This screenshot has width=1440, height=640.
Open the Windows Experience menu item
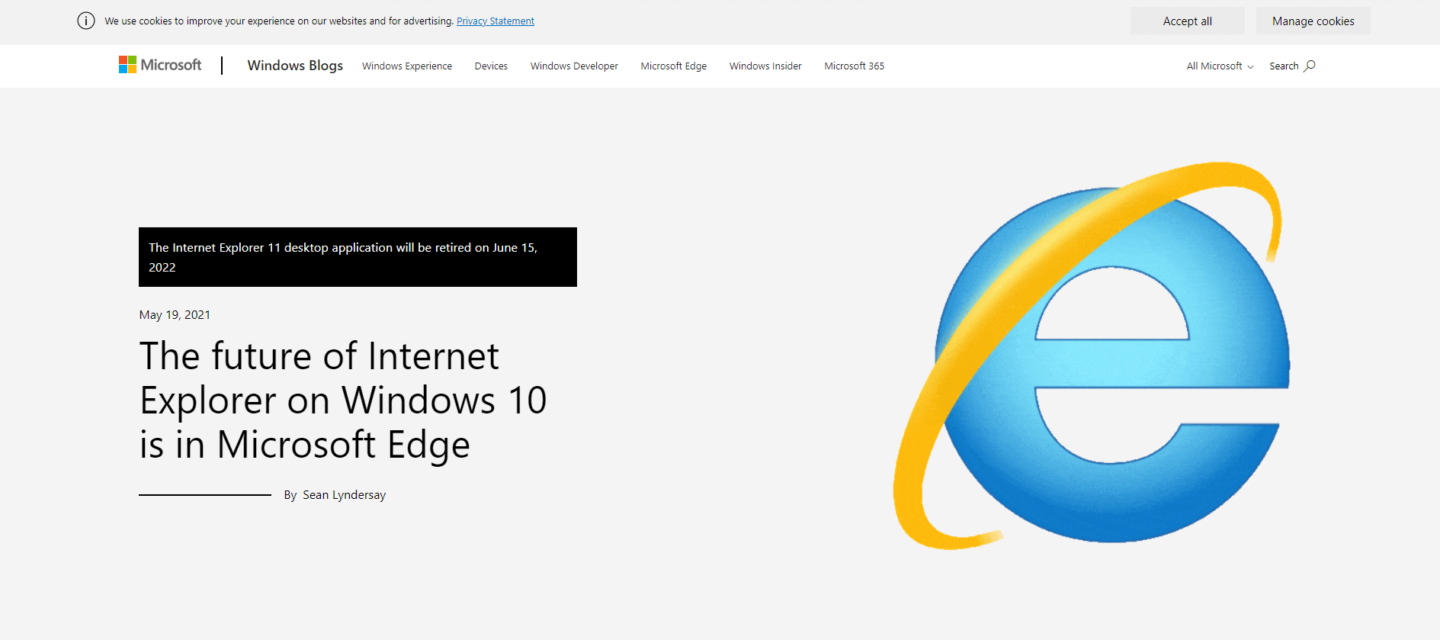pyautogui.click(x=407, y=66)
